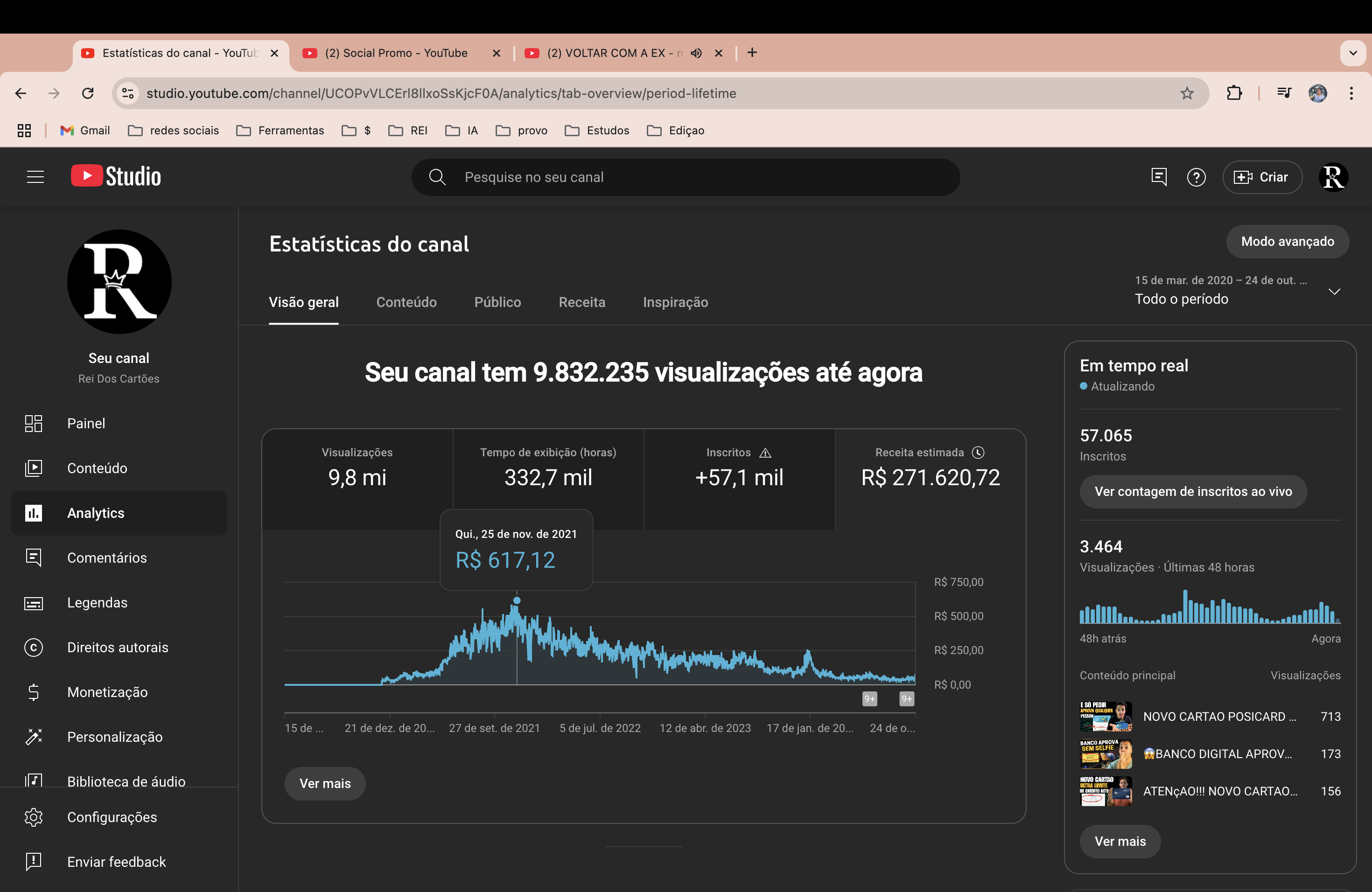Click the Criar button
The height and width of the screenshot is (892, 1372).
[1262, 177]
